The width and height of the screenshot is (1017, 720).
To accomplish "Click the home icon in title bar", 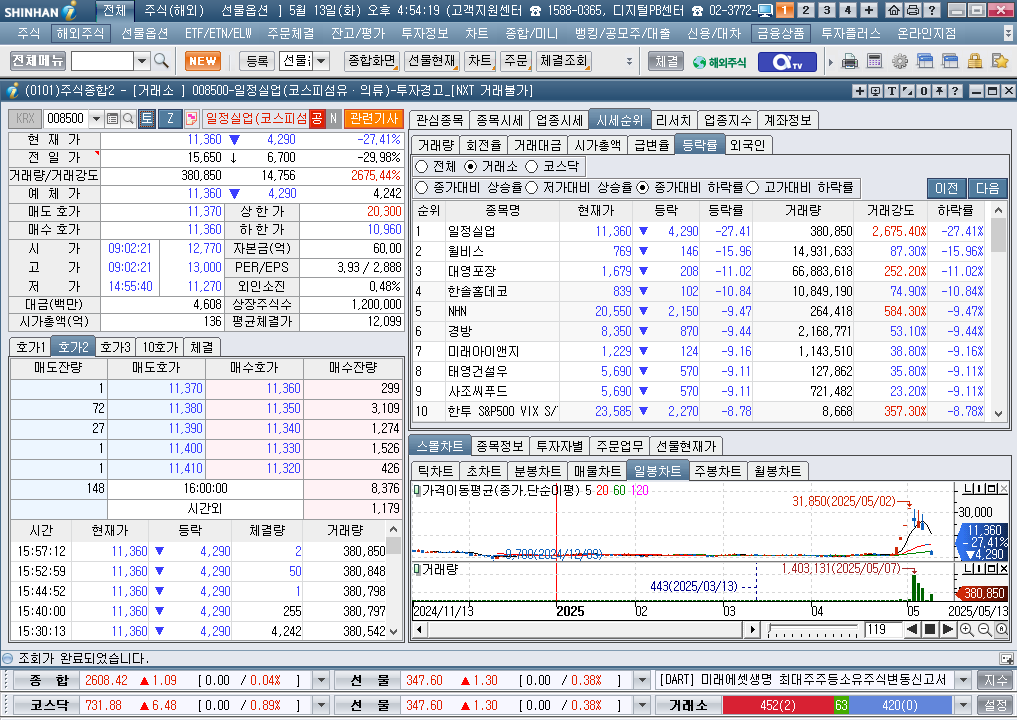I will point(894,10).
